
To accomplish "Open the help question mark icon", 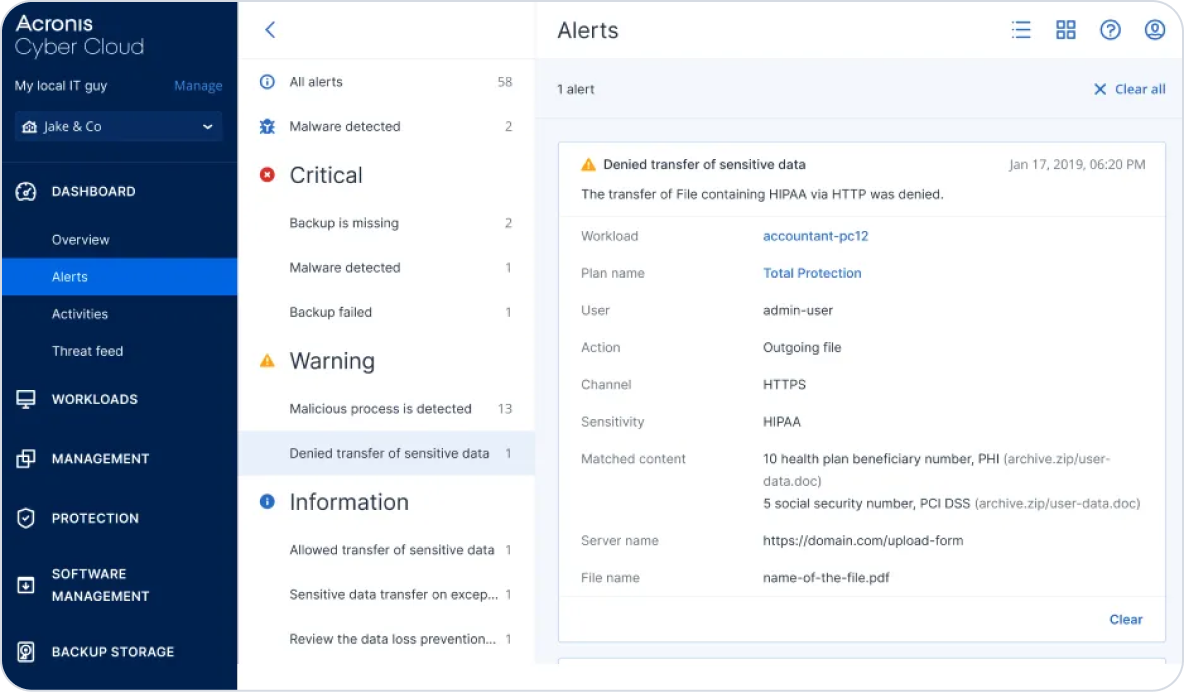I will (1110, 30).
